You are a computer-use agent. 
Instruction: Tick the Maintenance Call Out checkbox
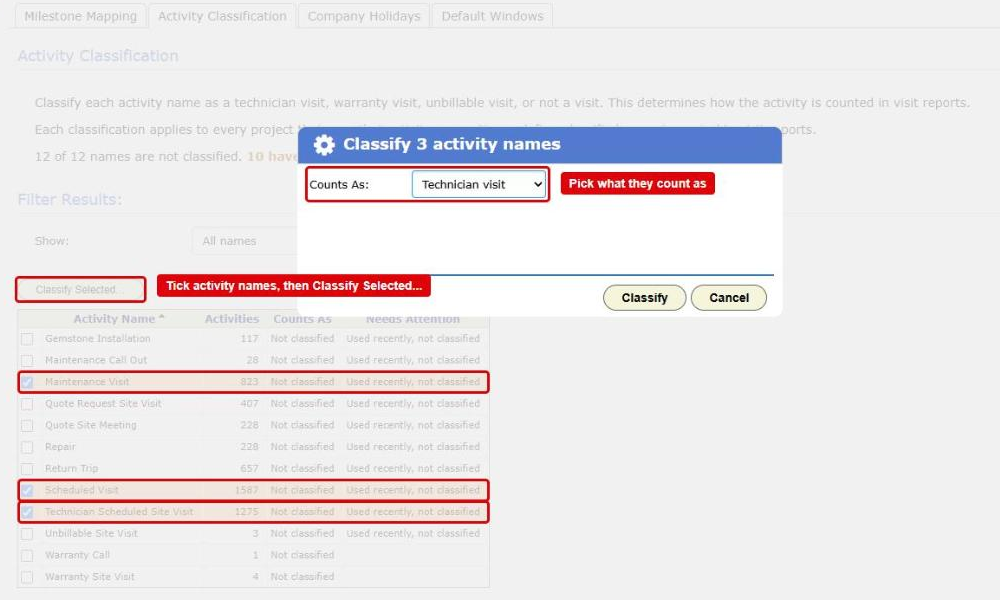pyautogui.click(x=27, y=360)
